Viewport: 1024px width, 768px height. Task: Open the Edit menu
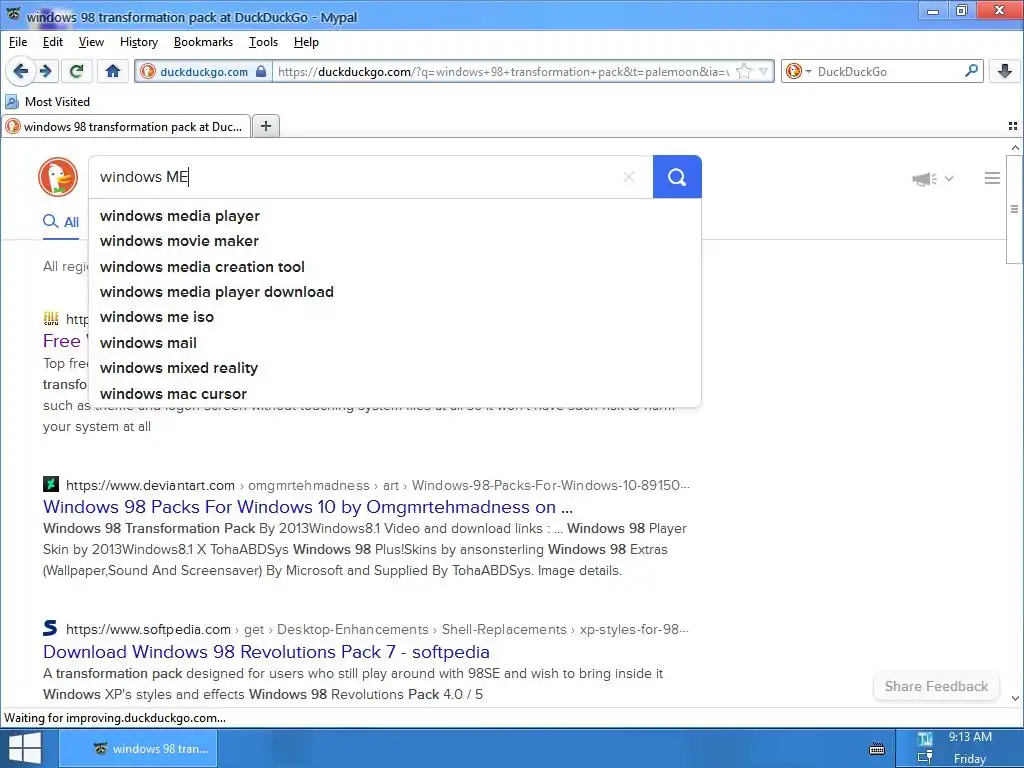click(52, 42)
